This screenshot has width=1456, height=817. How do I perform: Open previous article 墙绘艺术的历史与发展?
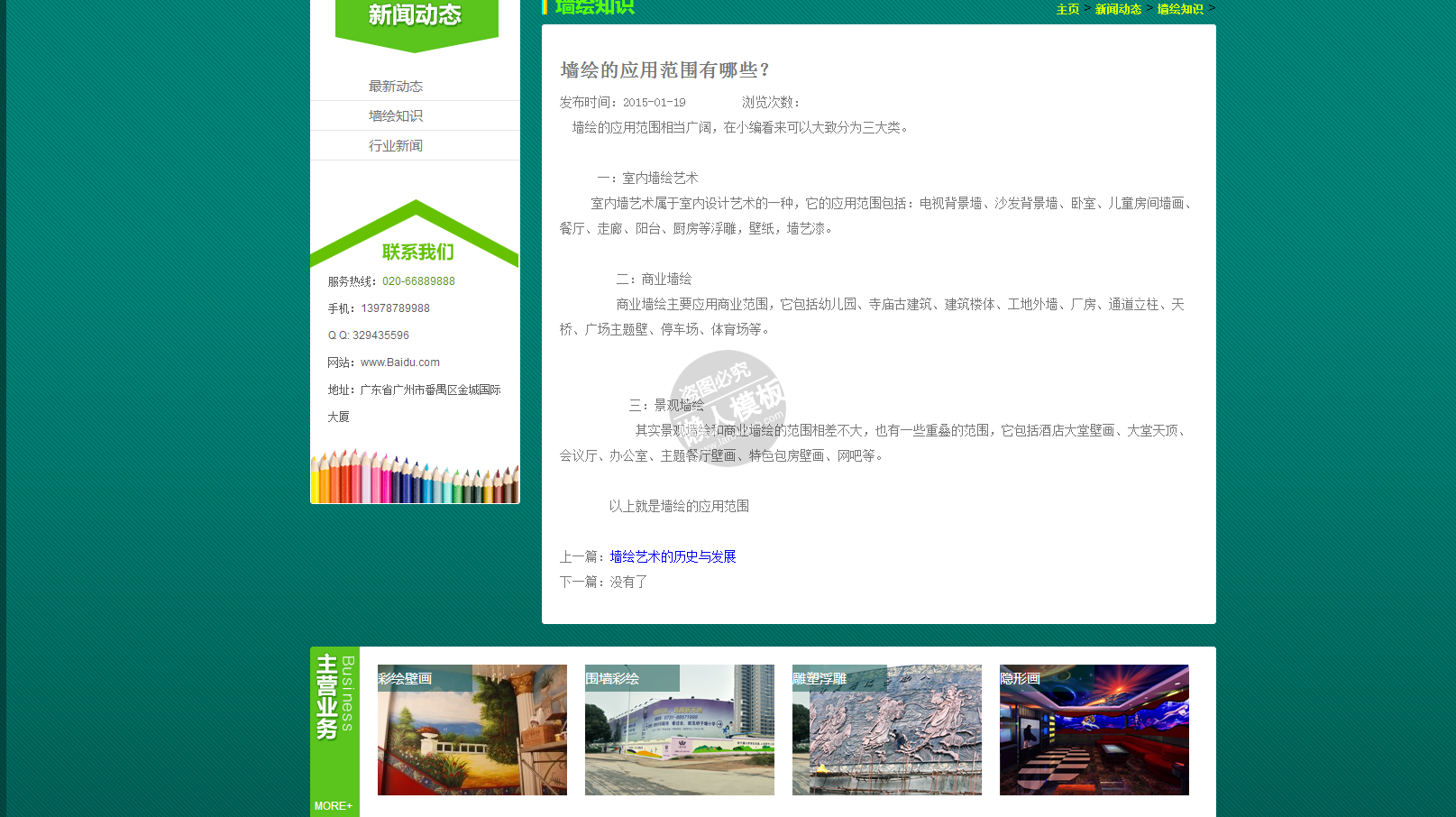pyautogui.click(x=673, y=557)
